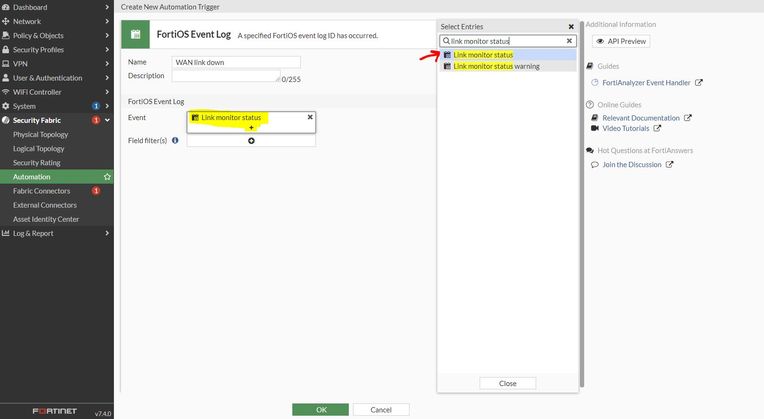This screenshot has height=419, width=764.
Task: Click the Select Entries panel scrollbar
Action: [x=582, y=205]
